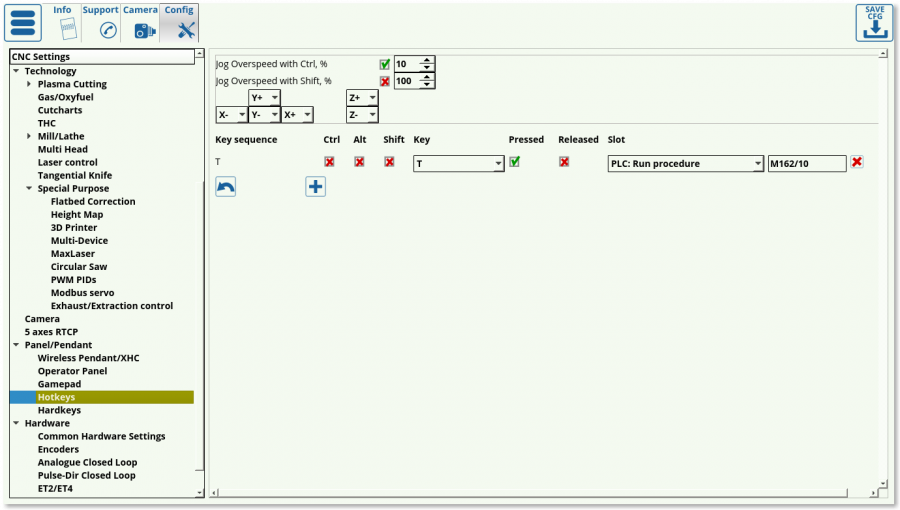
Task: Select Encoders in hardware tree
Action: tap(58, 450)
